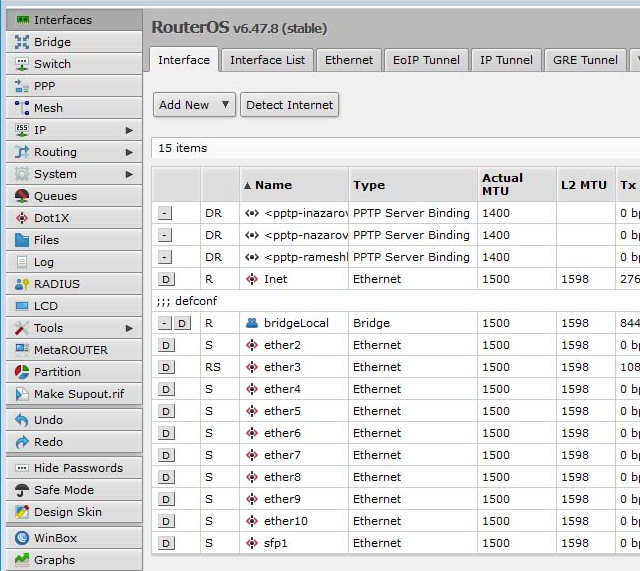This screenshot has height=571, width=640.
Task: Sort table by Type column
Action: [x=413, y=185]
